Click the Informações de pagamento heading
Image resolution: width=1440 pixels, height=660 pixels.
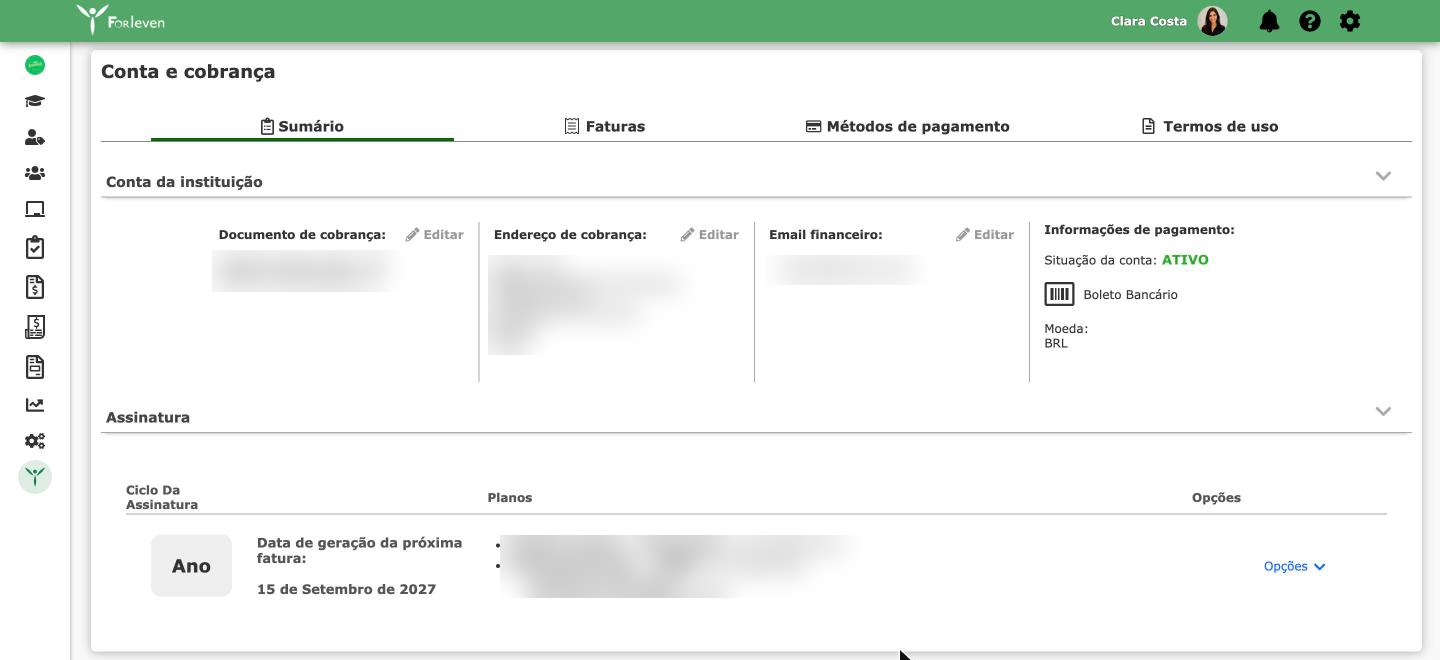[1139, 230]
